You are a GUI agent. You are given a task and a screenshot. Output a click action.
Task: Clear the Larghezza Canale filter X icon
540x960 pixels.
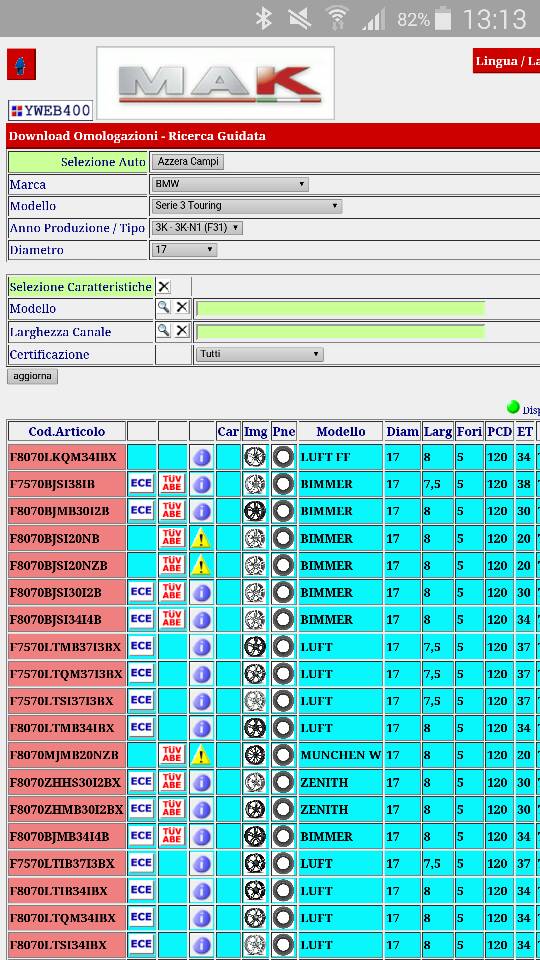coord(182,331)
